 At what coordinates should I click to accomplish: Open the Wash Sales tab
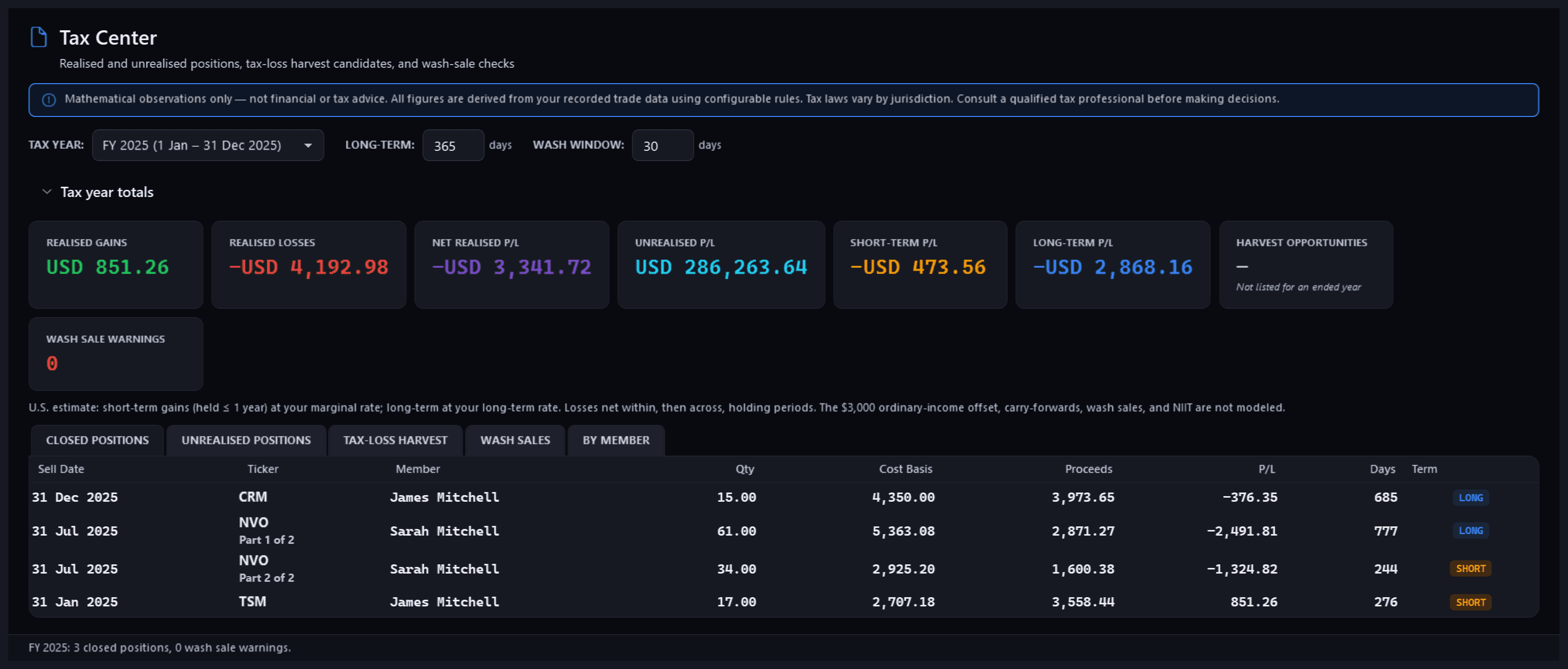tap(515, 440)
